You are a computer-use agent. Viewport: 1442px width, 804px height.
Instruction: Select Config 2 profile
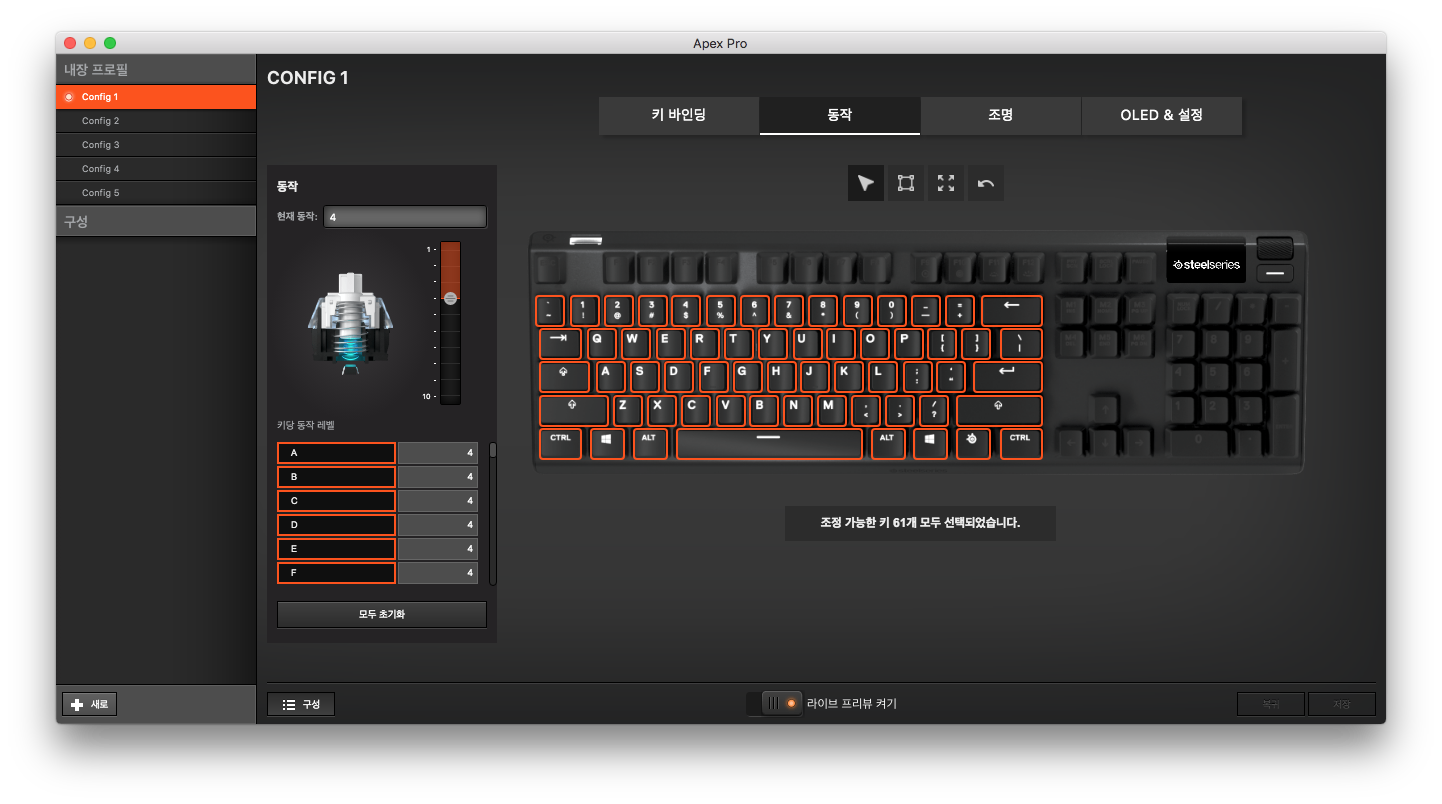tap(156, 121)
